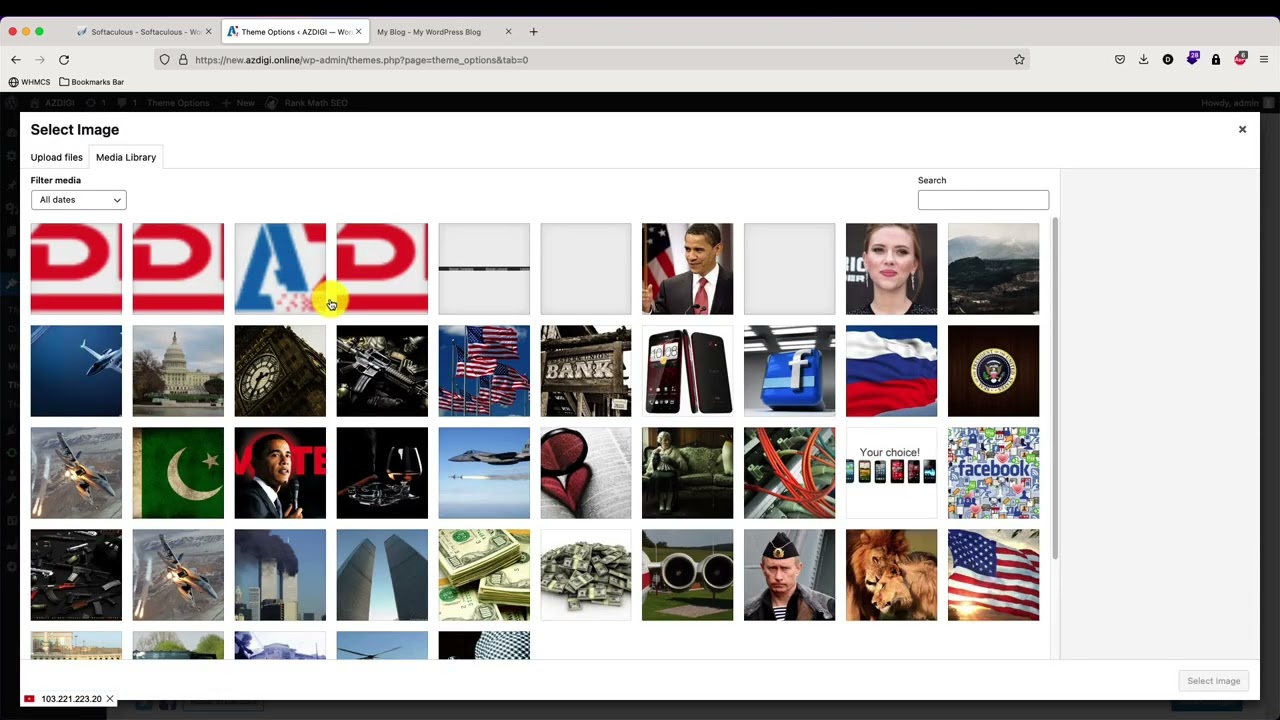Dismiss the 103.221.223.20 IP badge
Image resolution: width=1280 pixels, height=720 pixels.
pos(110,699)
